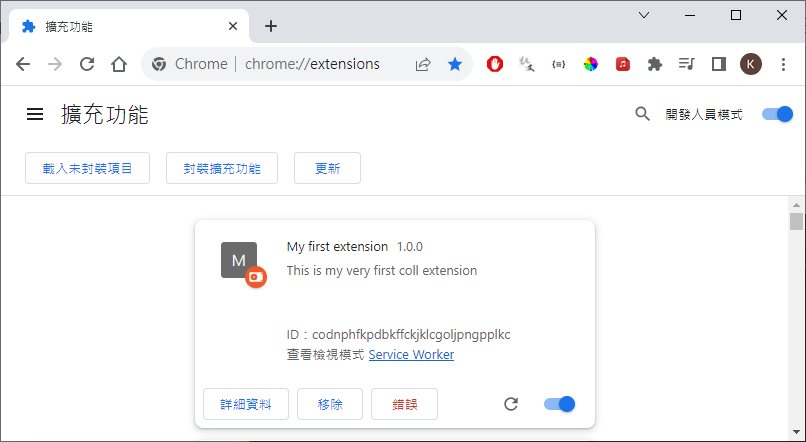Bookmark this page with the star icon

coord(455,64)
